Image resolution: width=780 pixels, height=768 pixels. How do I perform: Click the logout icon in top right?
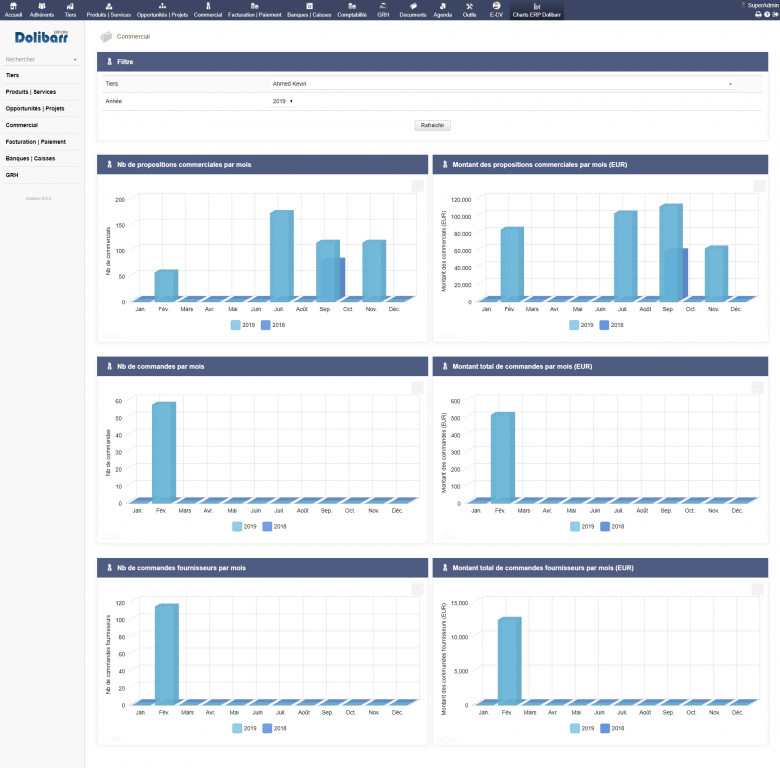point(776,14)
